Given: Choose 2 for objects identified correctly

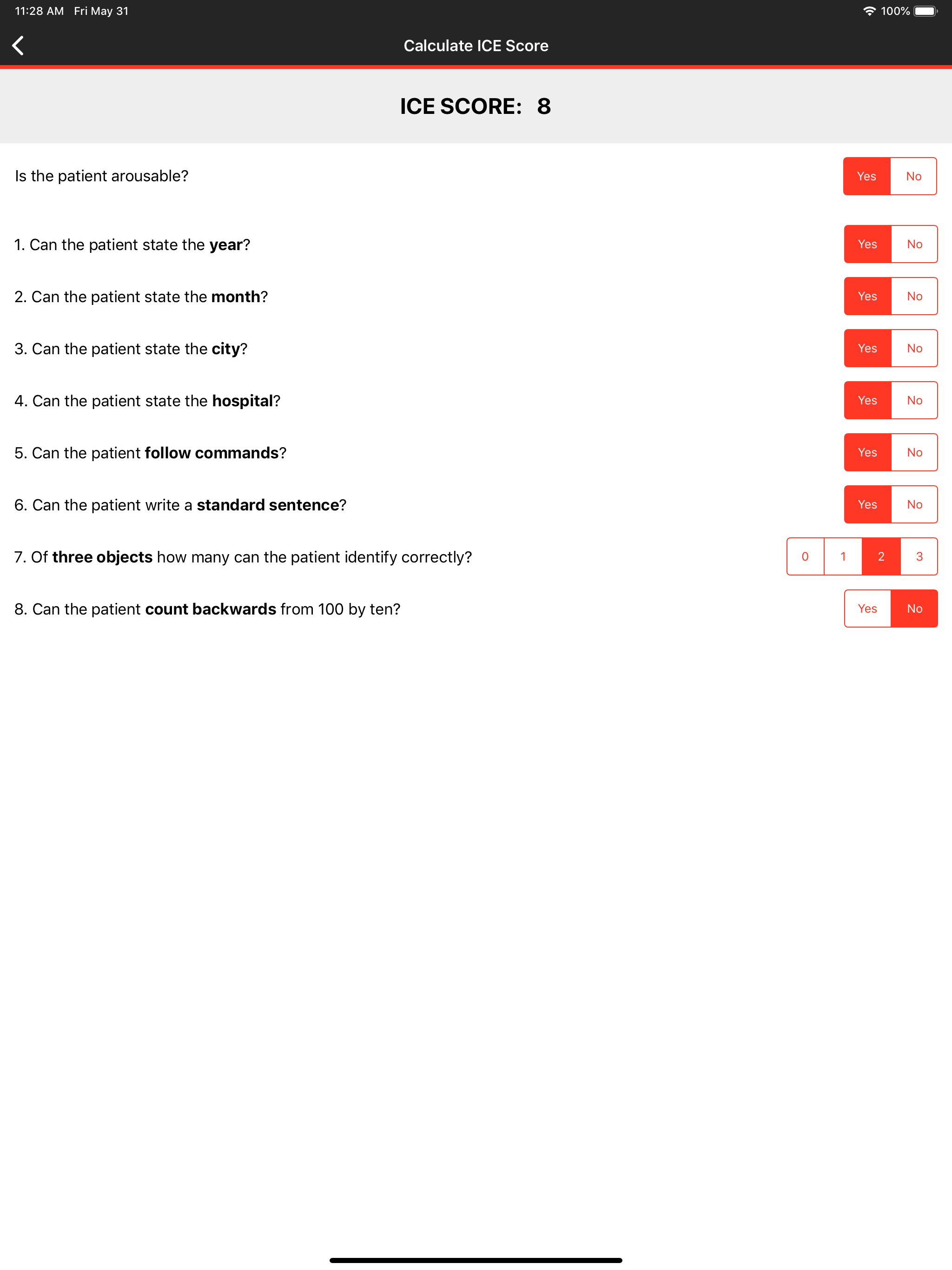Looking at the screenshot, I should pos(881,556).
